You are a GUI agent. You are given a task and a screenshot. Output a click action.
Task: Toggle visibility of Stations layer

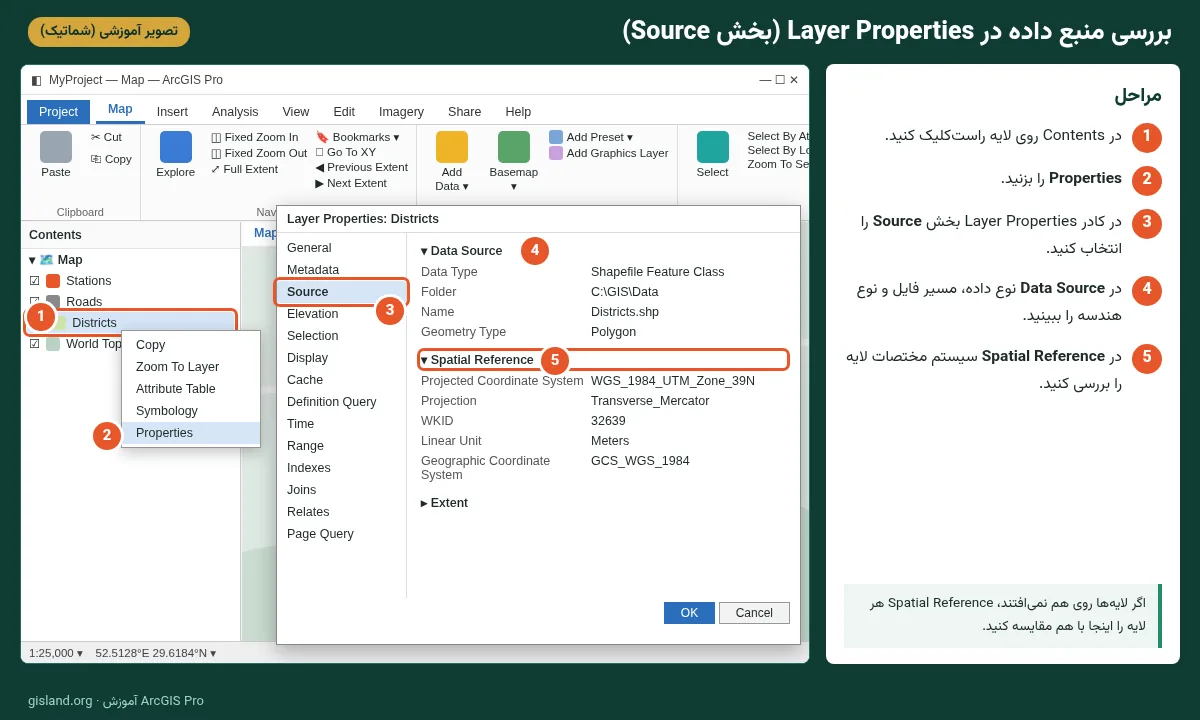(x=35, y=281)
